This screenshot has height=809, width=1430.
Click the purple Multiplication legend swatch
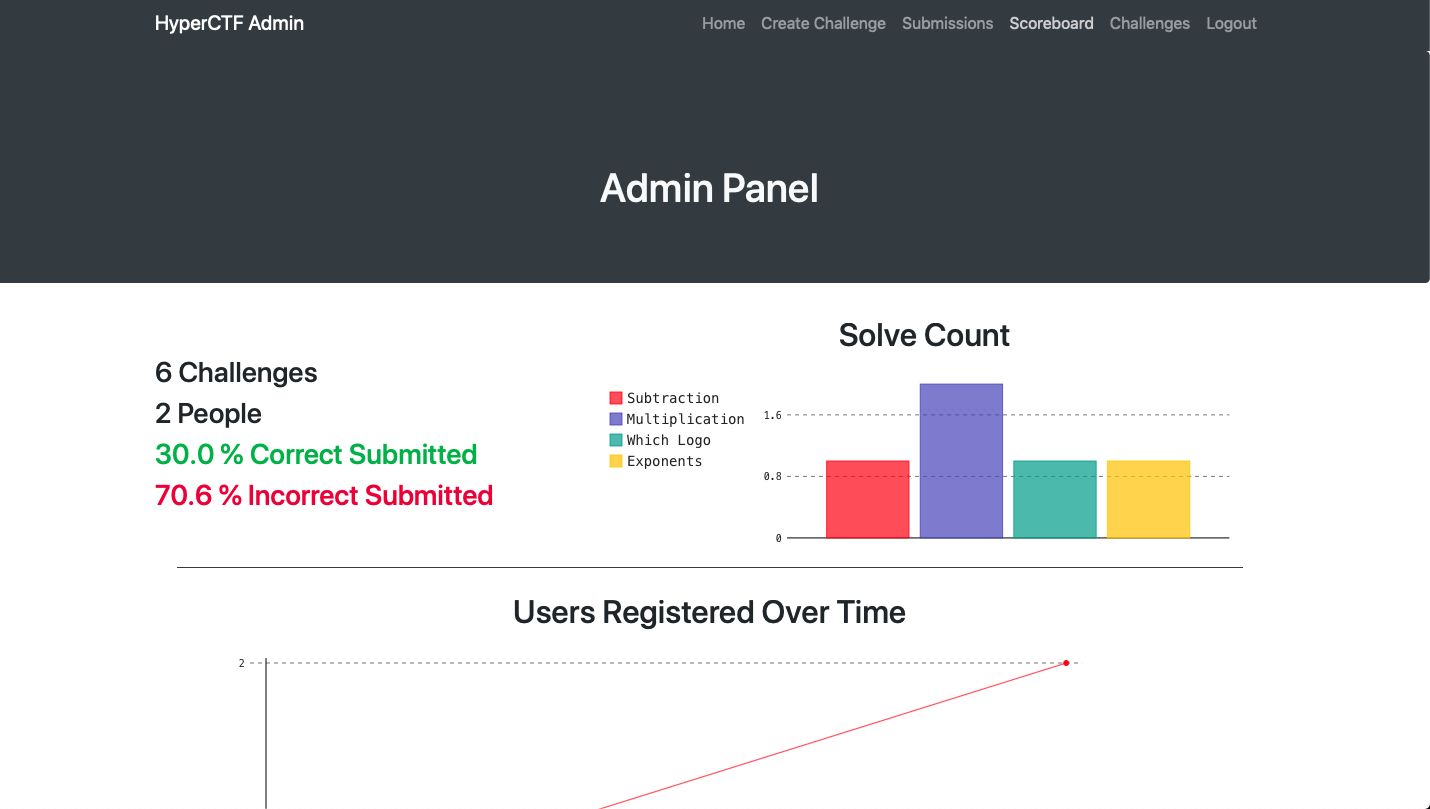click(x=616, y=419)
